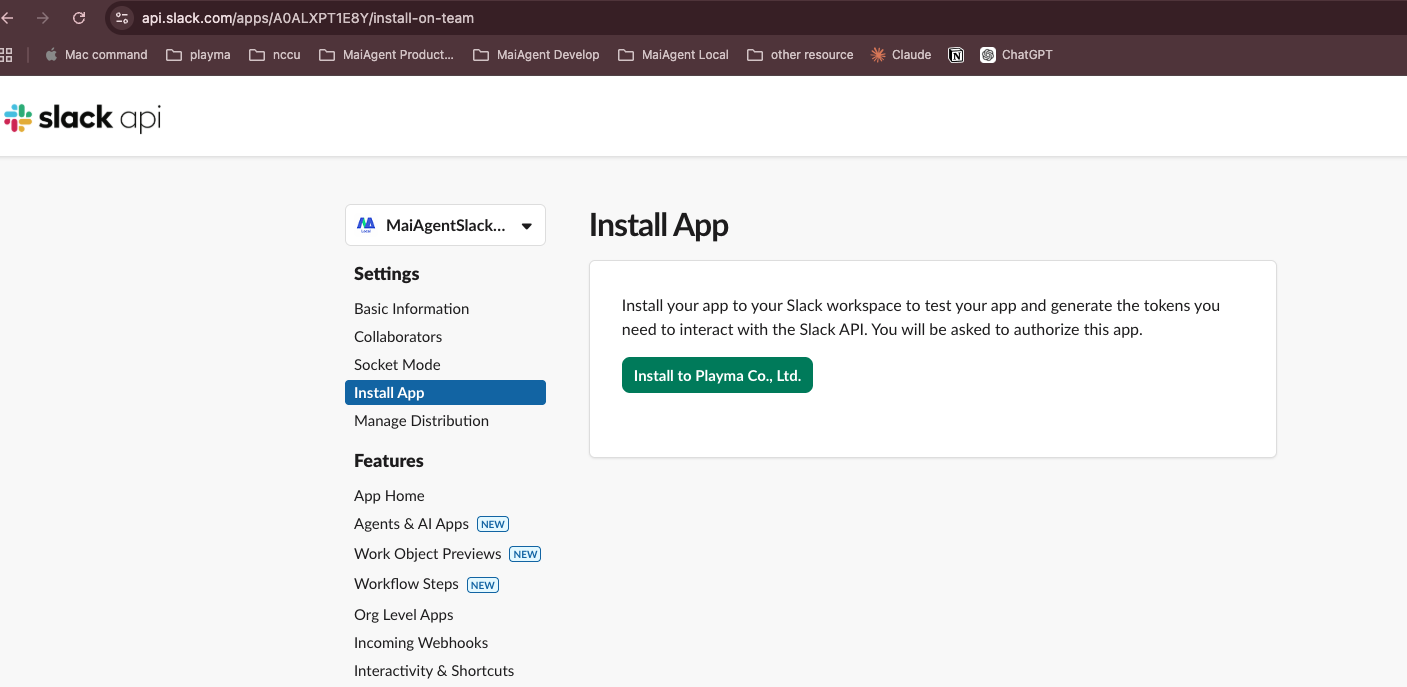Viewport: 1407px width, 687px height.
Task: Open the apps grid icon in bookmarks bar
Action: [6, 55]
